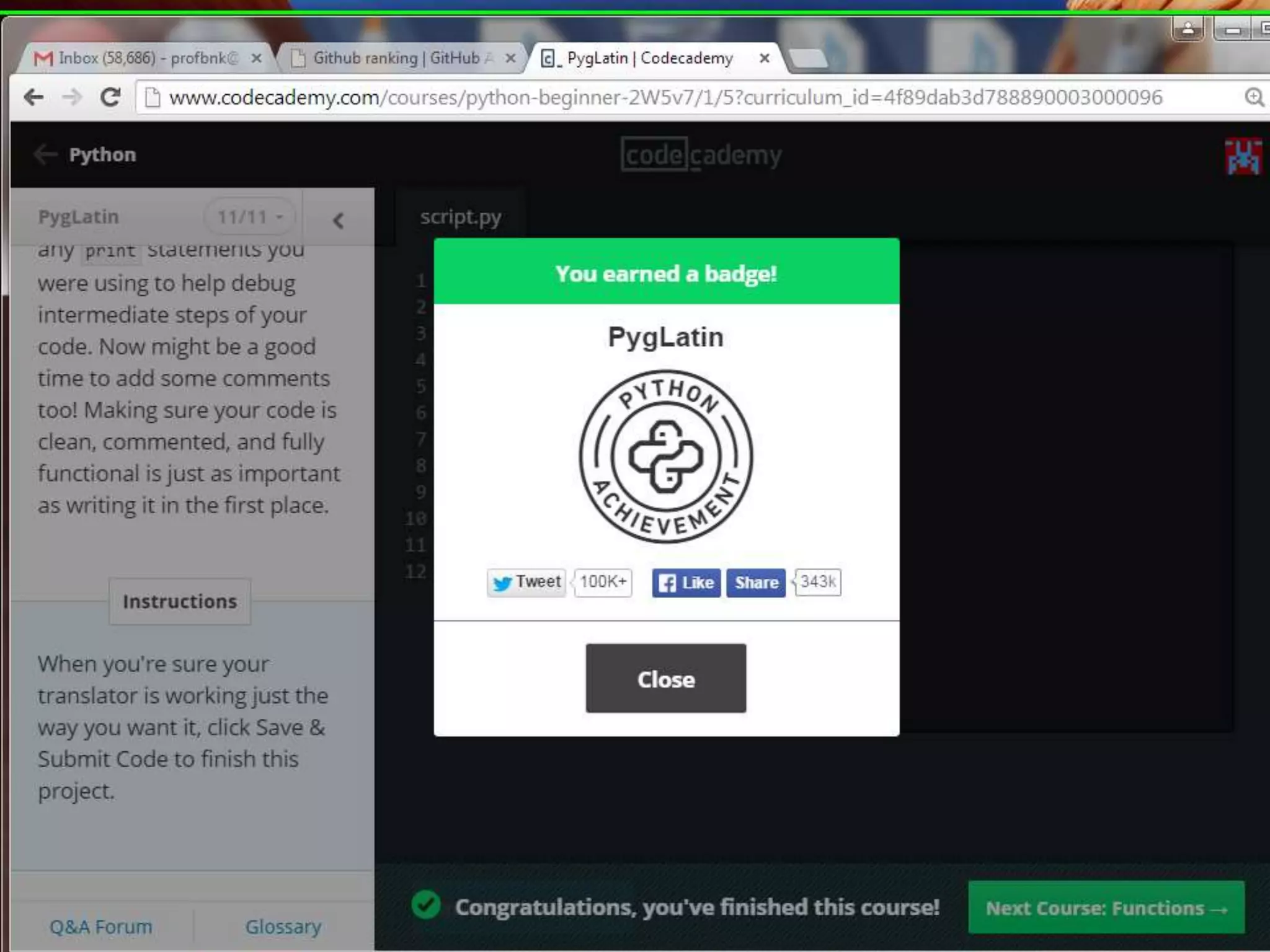Image resolution: width=1270 pixels, height=952 pixels.
Task: Click the Gmail favicon on Inbox tab
Action: coord(43,58)
